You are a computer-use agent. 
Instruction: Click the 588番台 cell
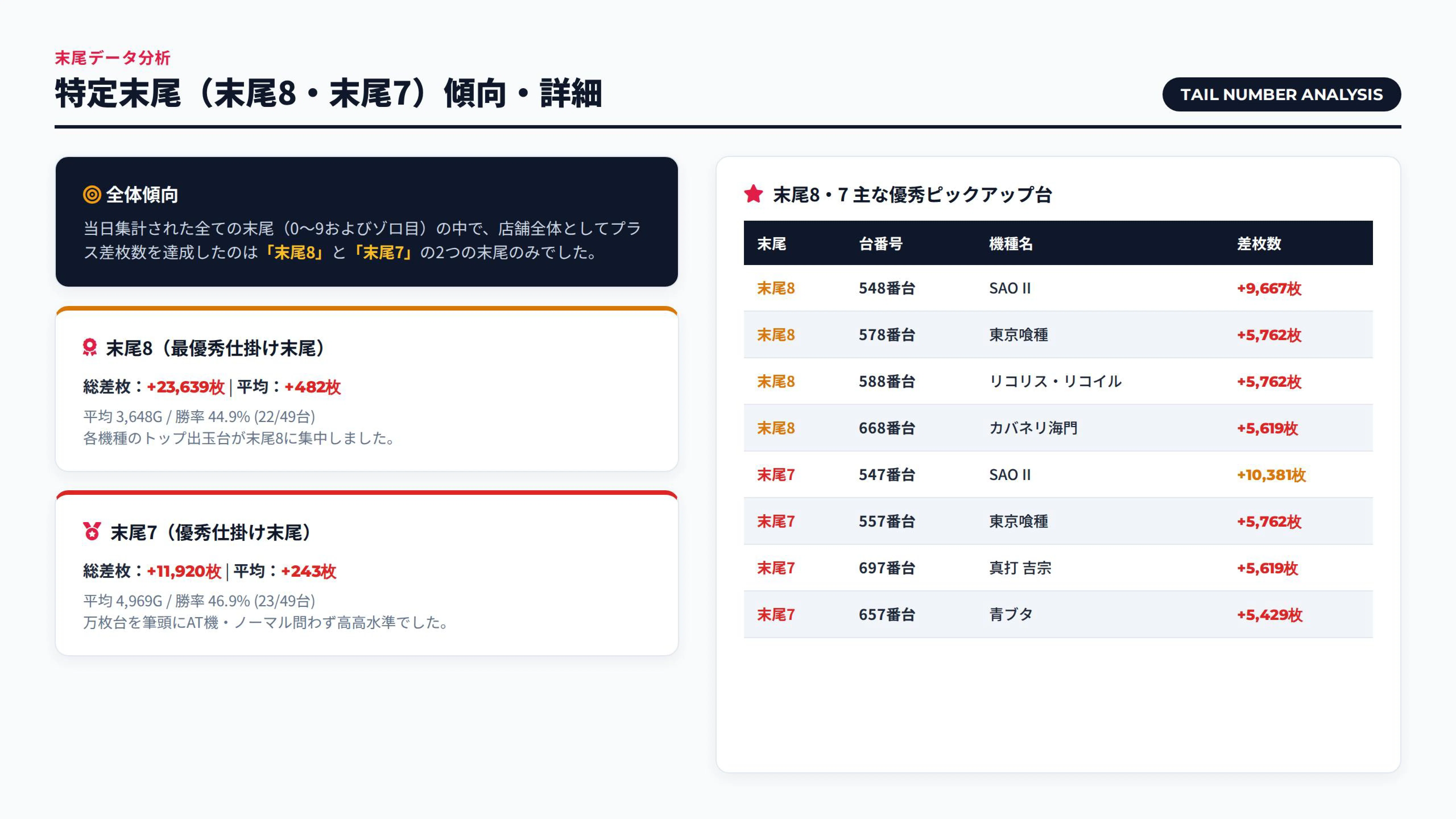tap(887, 382)
